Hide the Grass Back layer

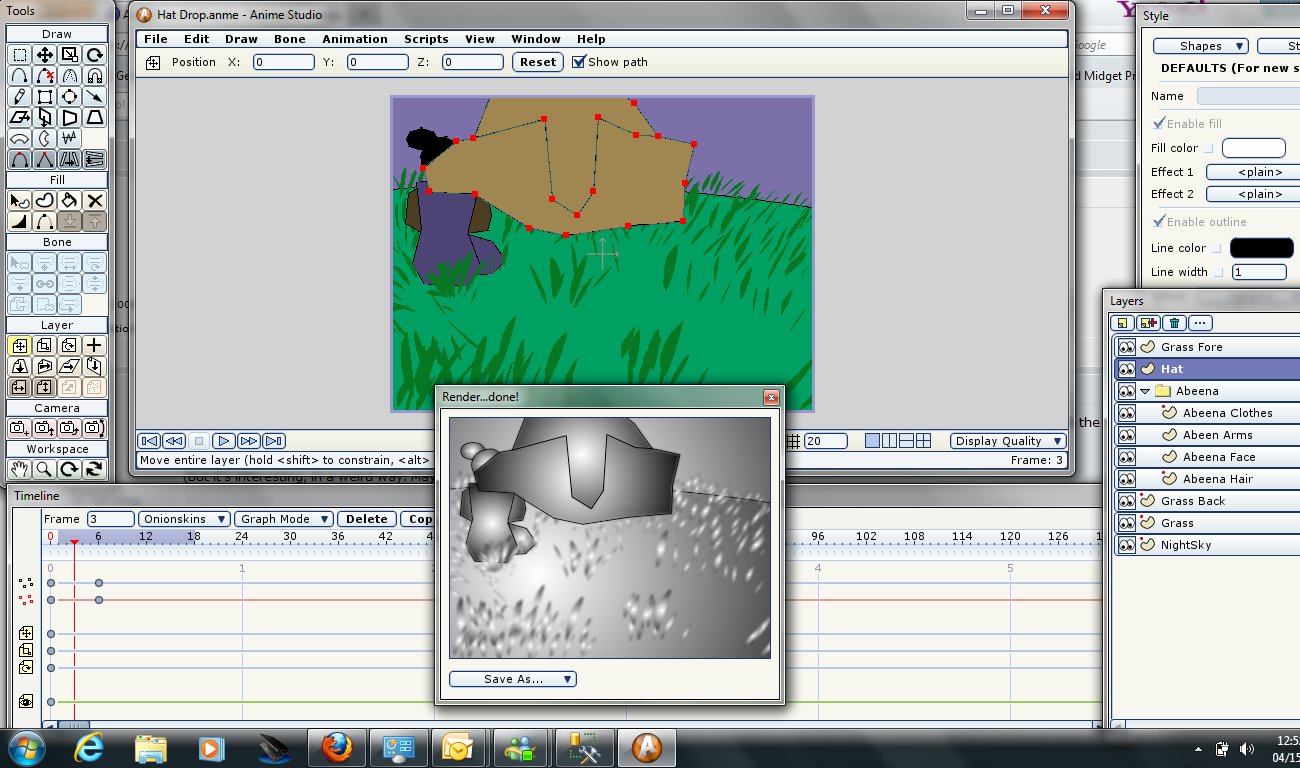pos(1127,501)
